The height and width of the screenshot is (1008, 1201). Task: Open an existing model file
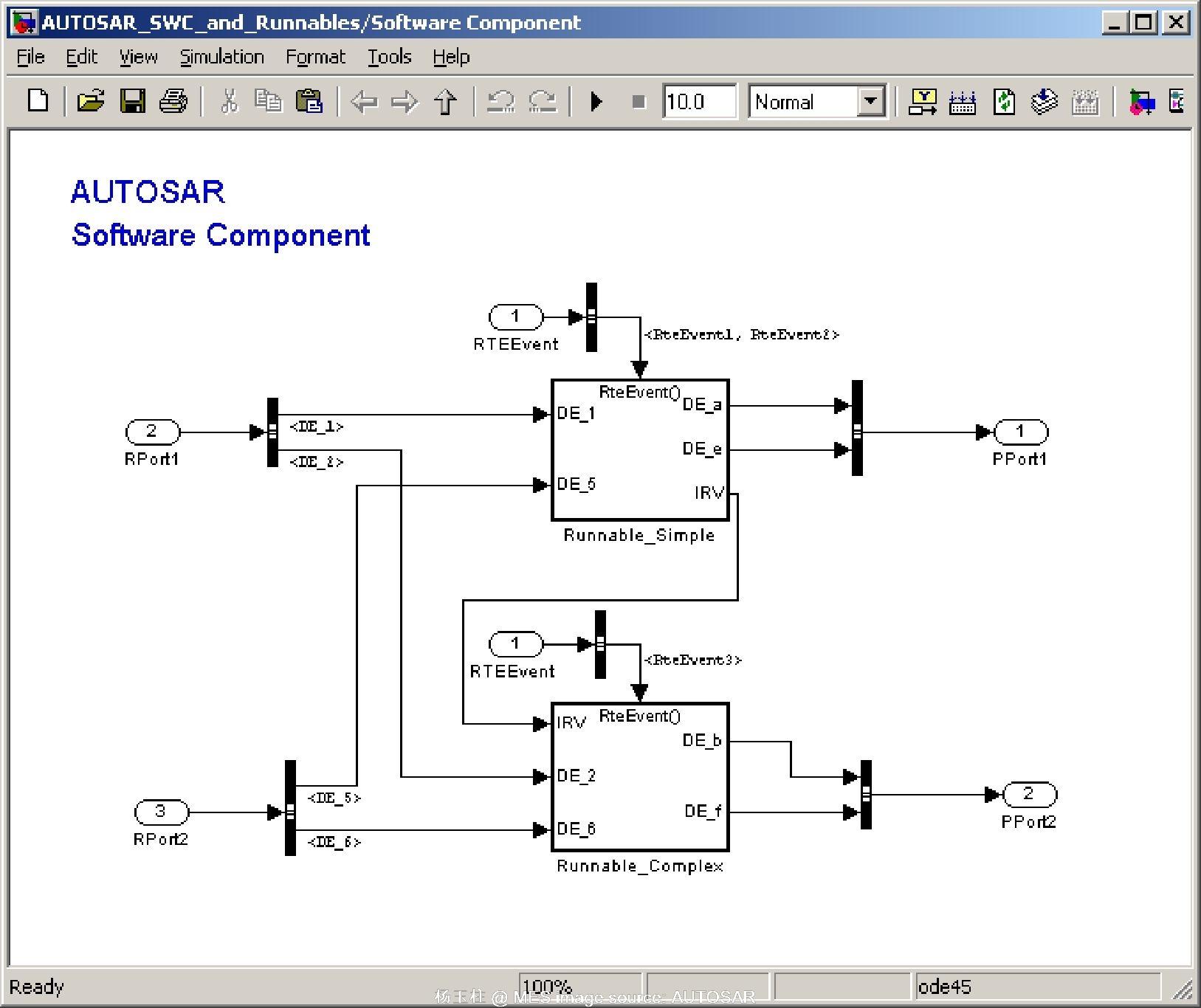click(89, 102)
